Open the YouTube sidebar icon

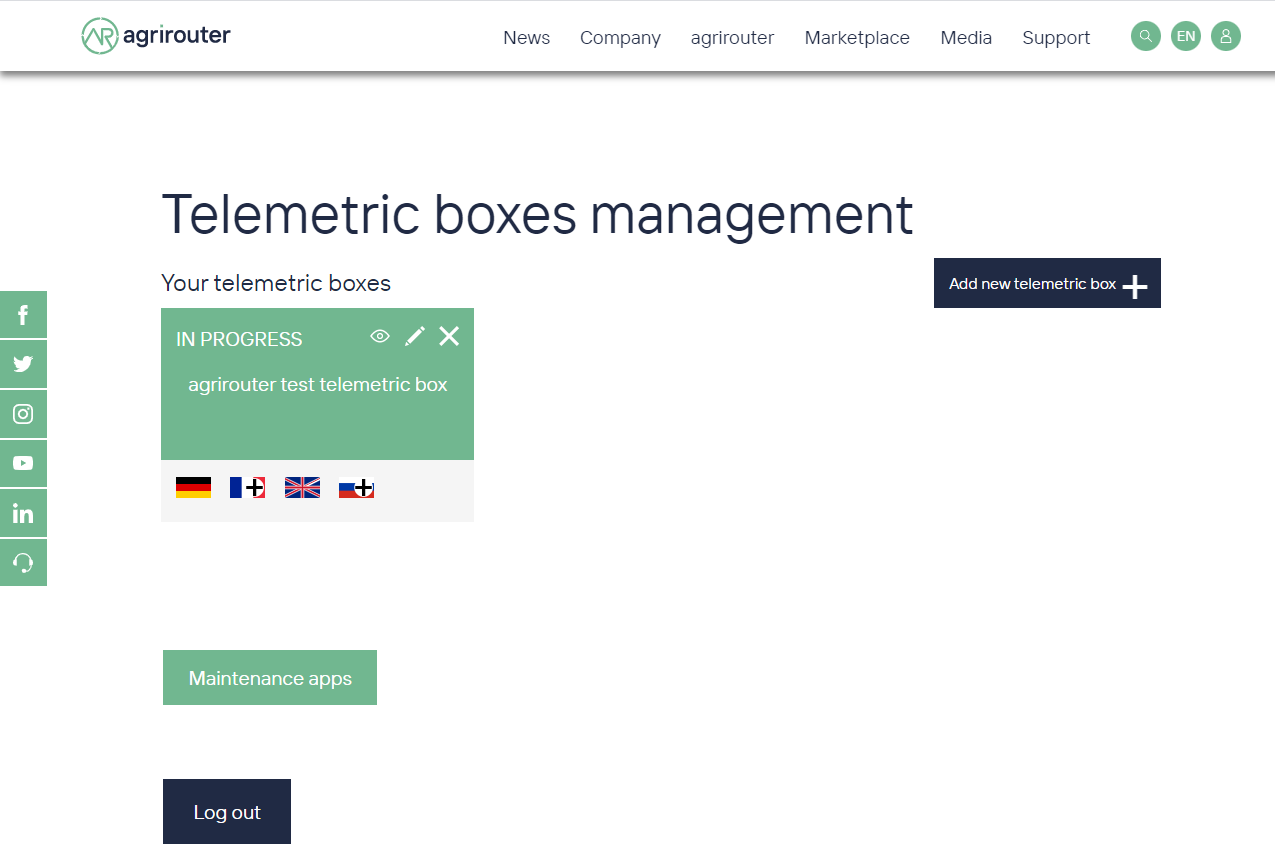pyautogui.click(x=23, y=463)
